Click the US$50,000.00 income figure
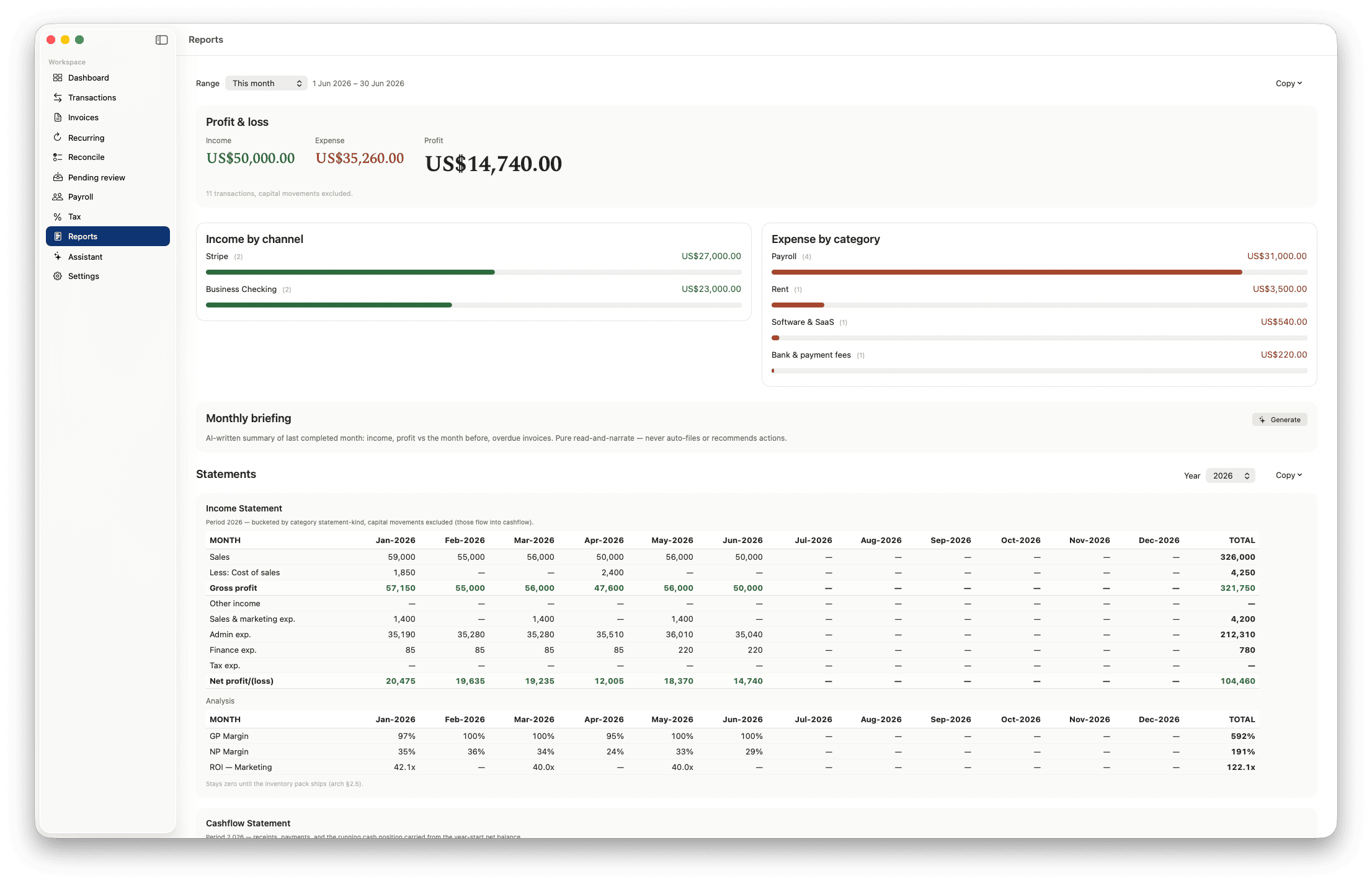Viewport: 1372px width, 884px height. click(251, 158)
